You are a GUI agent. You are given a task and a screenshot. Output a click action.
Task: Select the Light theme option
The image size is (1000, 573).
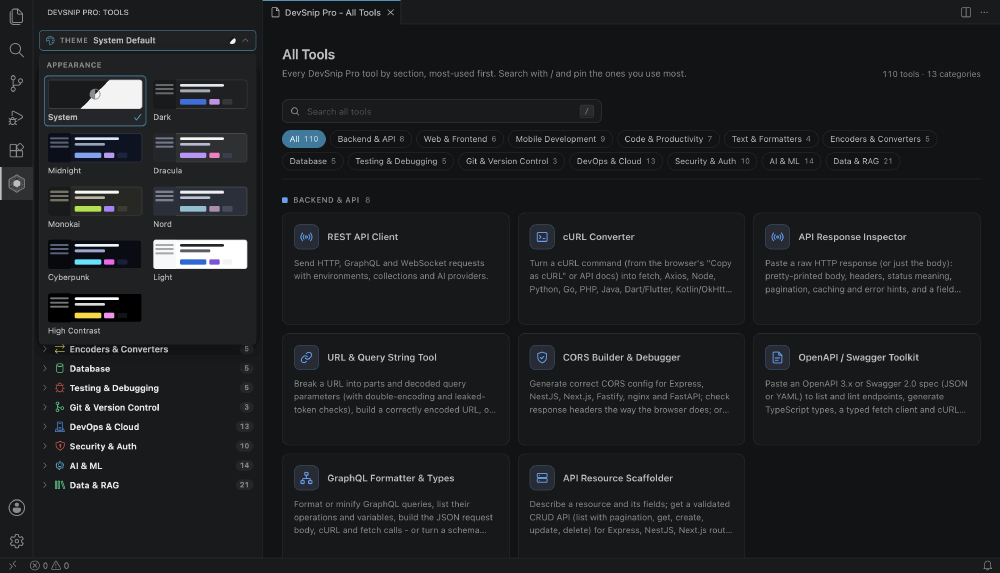200,260
